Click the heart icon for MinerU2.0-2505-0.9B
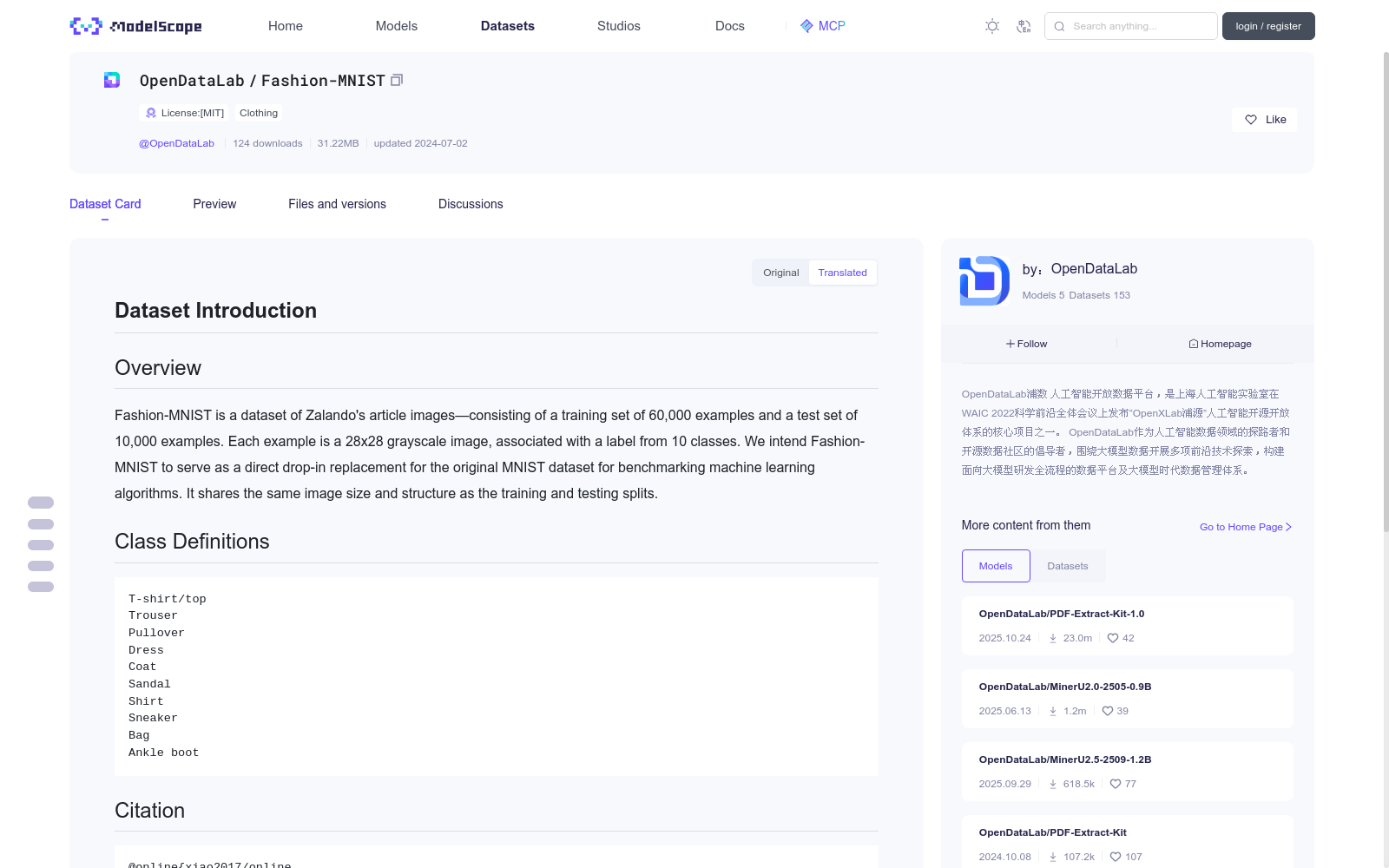The height and width of the screenshot is (868, 1389). click(x=1108, y=711)
